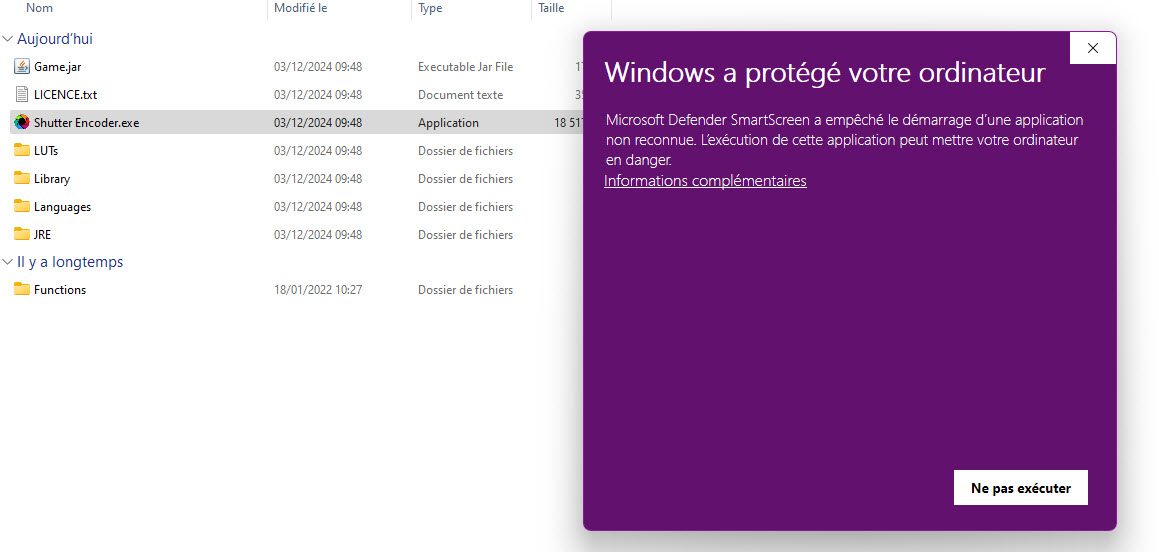
Task: Click the Library folder icon
Action: click(x=22, y=179)
